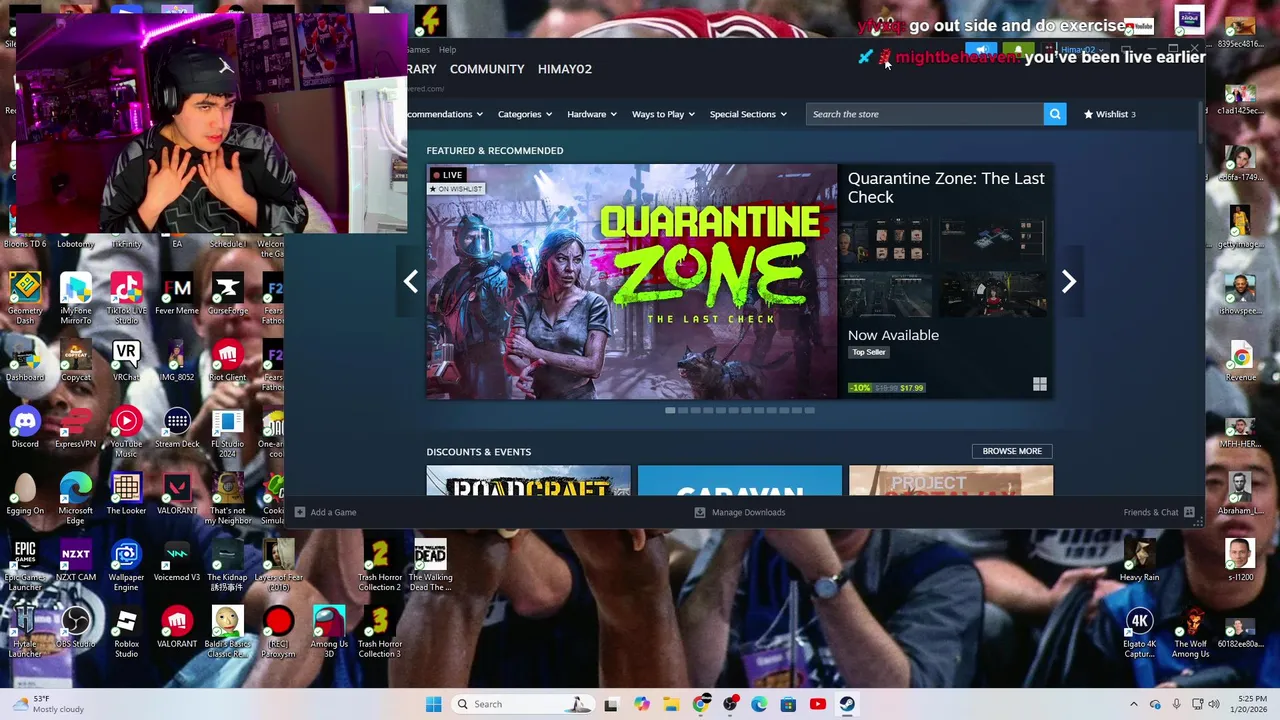Open the HIMAY02 profile tab
The height and width of the screenshot is (720, 1280).
tap(565, 69)
